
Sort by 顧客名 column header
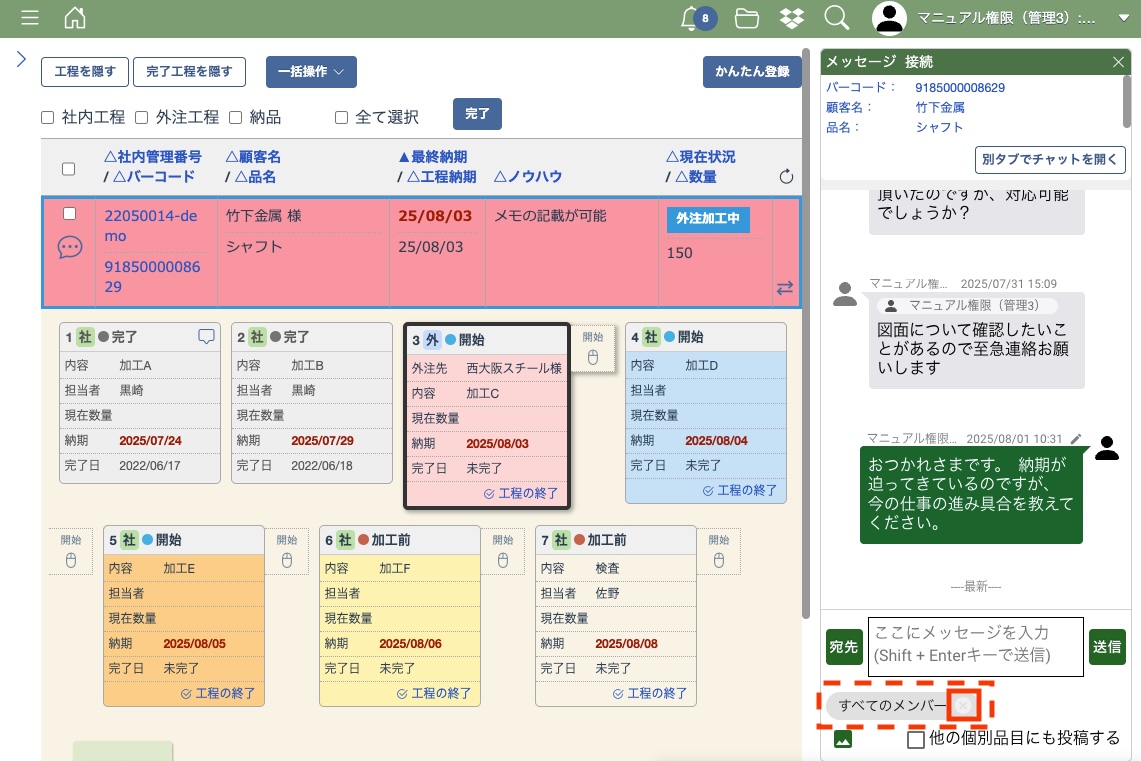point(253,157)
